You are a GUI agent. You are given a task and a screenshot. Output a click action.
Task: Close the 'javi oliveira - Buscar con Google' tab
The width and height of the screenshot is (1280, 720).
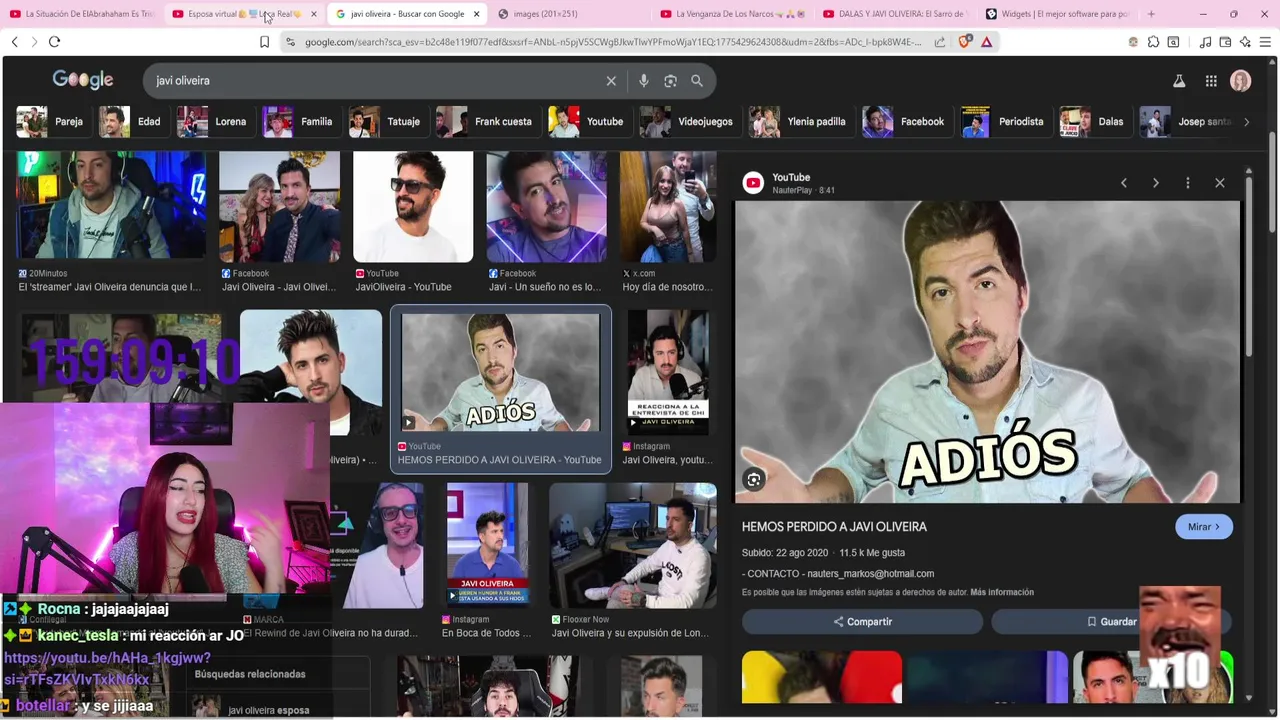(476, 14)
